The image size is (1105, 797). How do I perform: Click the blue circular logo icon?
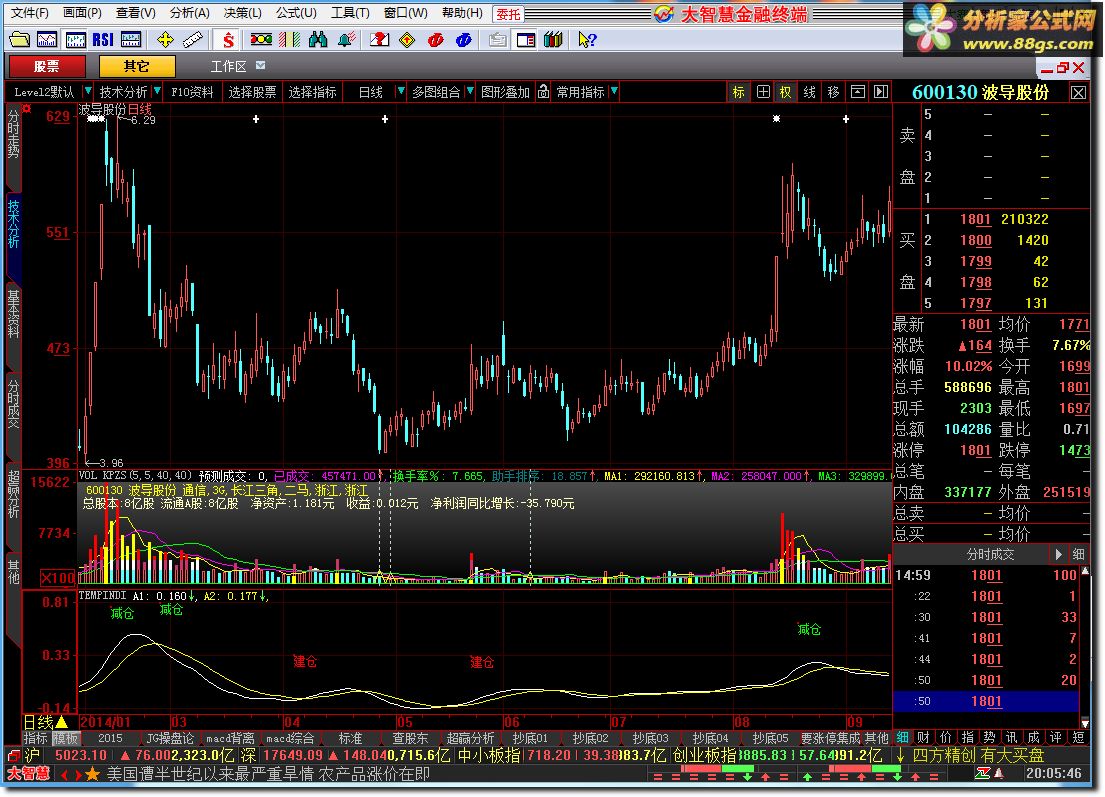463,40
